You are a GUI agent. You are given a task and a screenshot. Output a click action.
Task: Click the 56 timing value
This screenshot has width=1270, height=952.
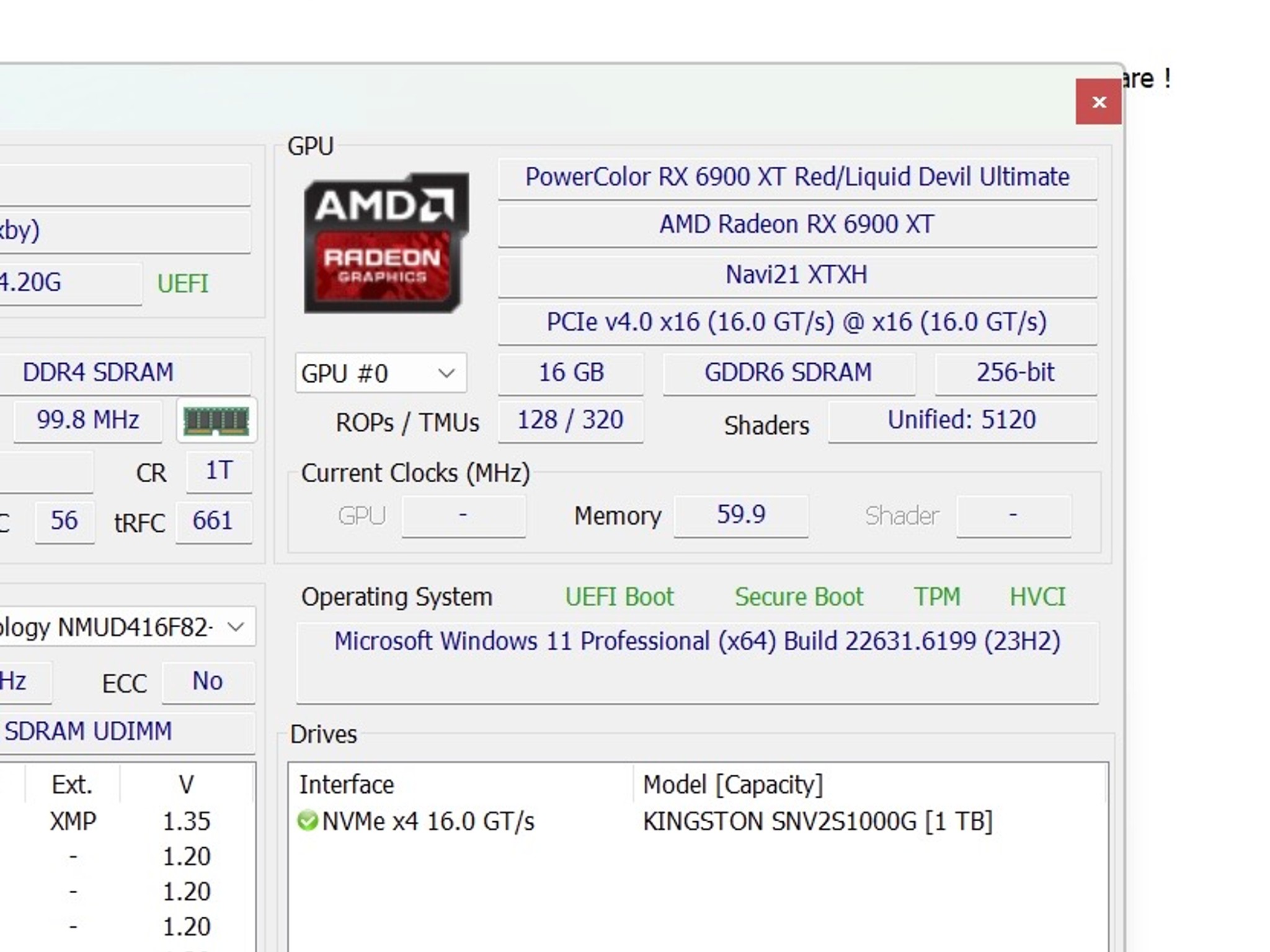click(64, 522)
